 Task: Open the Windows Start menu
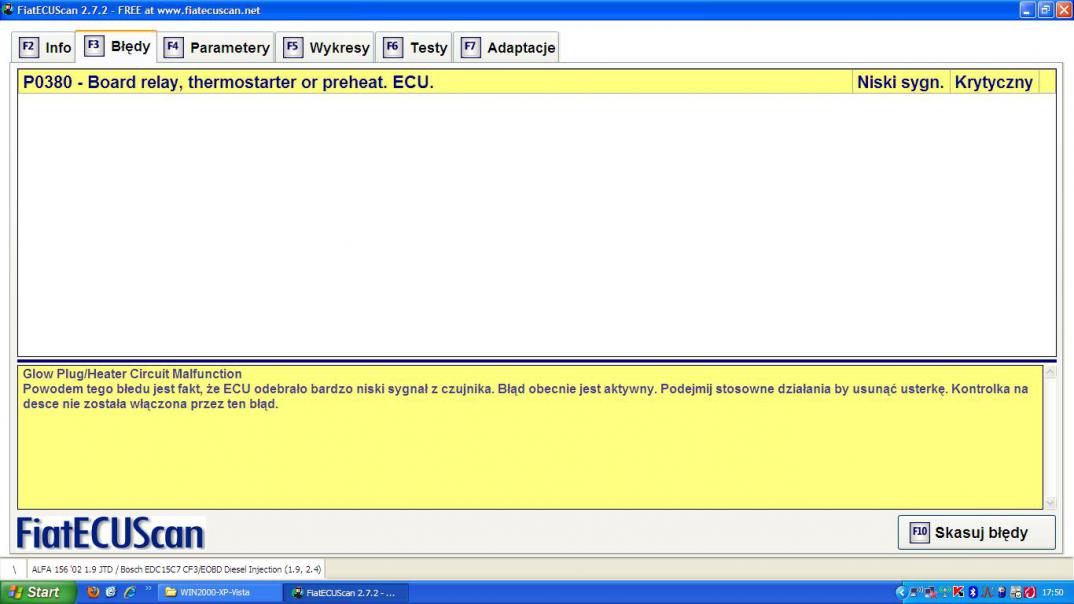point(37,592)
